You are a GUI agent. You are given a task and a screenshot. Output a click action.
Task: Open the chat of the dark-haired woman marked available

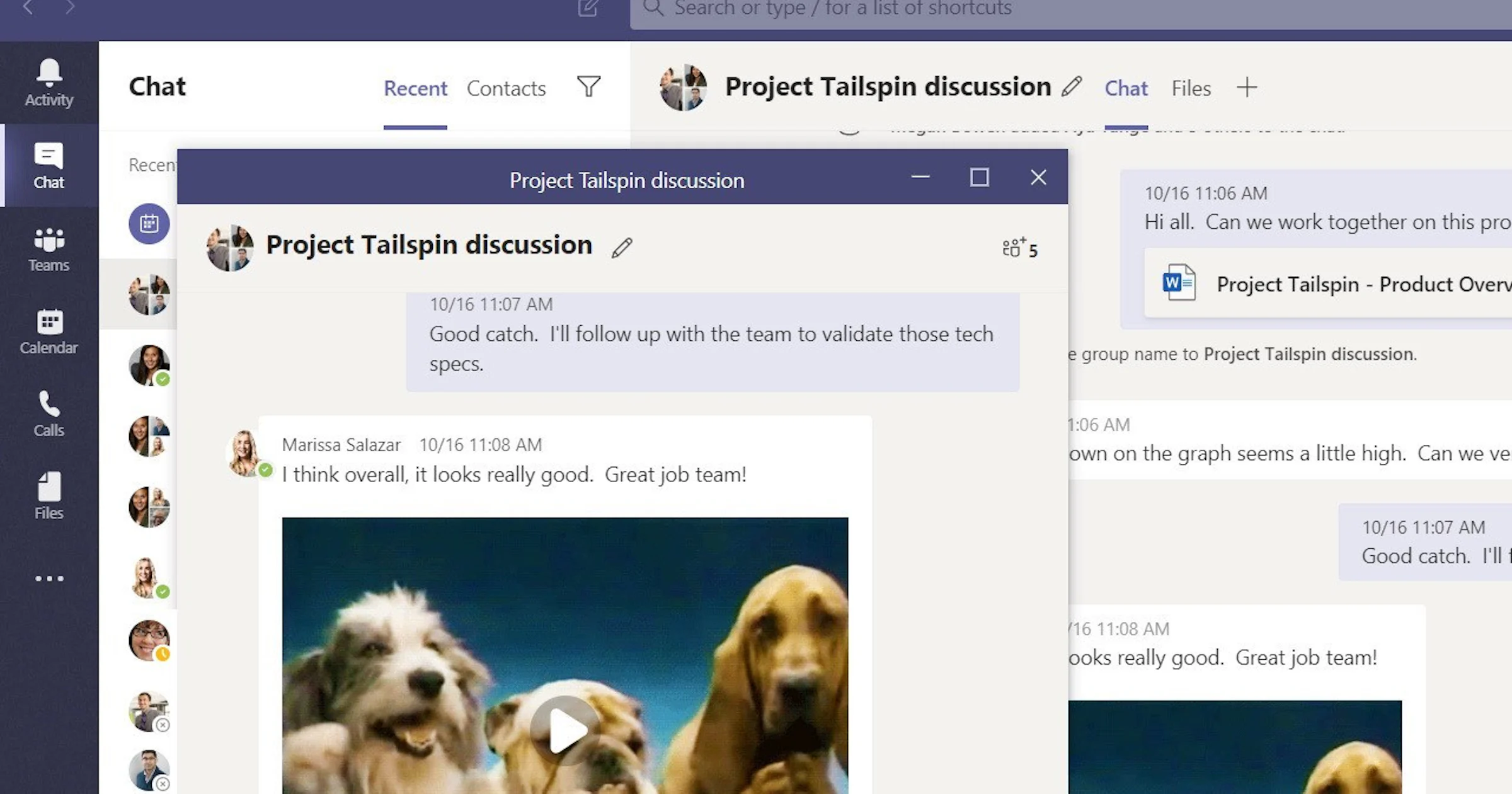[x=149, y=365]
